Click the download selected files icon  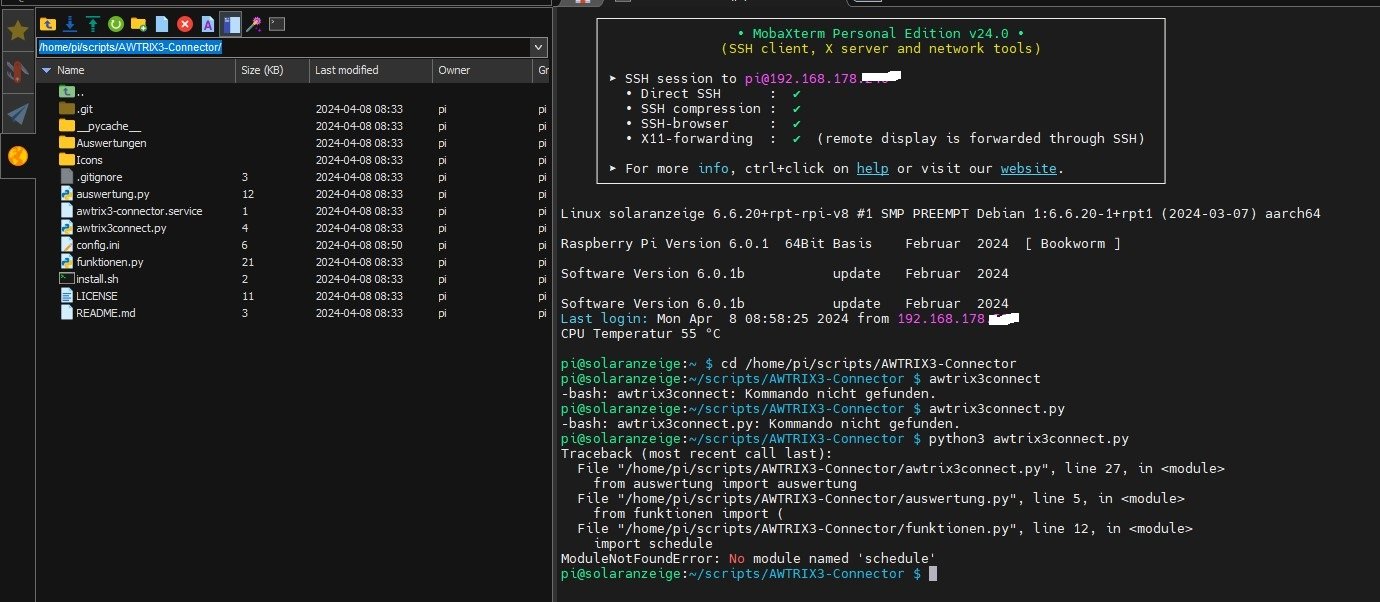pos(70,23)
